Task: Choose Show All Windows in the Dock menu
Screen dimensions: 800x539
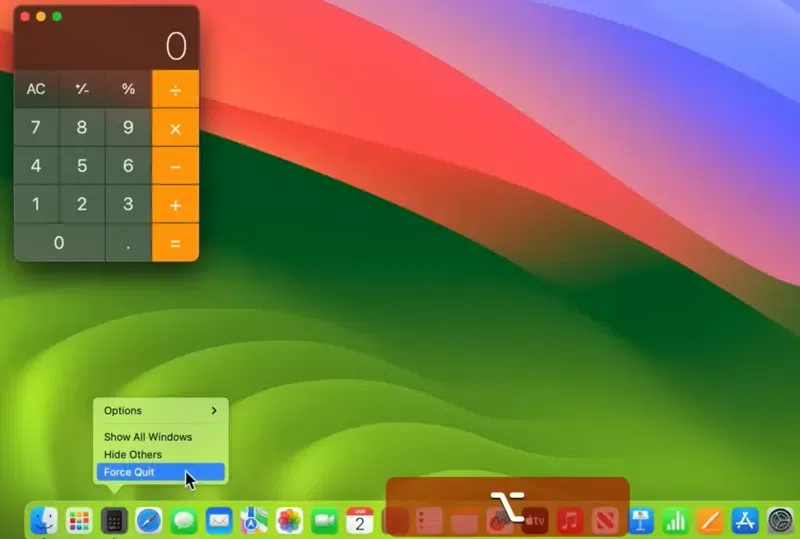Action: [x=161, y=437]
